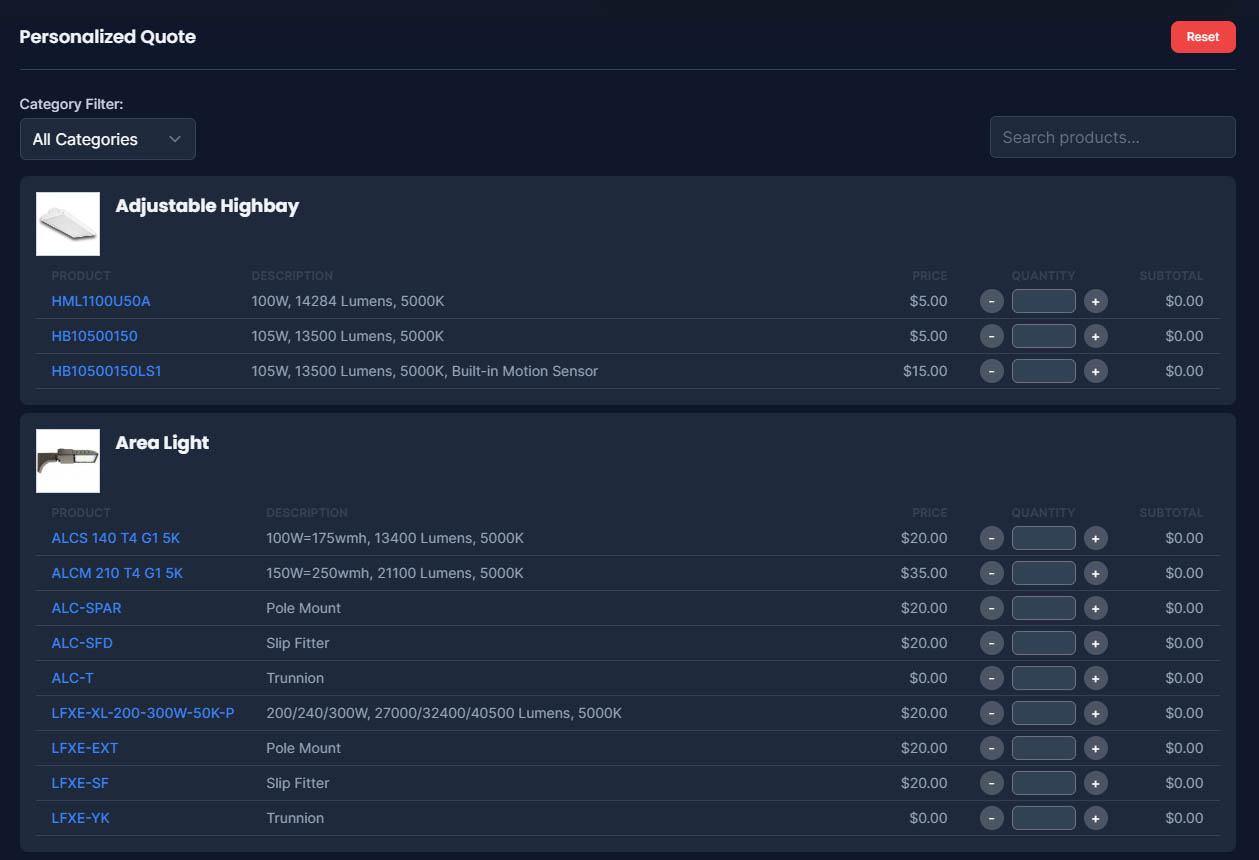Open the ALC-SFD product link
The width and height of the screenshot is (1259, 860).
[x=82, y=643]
